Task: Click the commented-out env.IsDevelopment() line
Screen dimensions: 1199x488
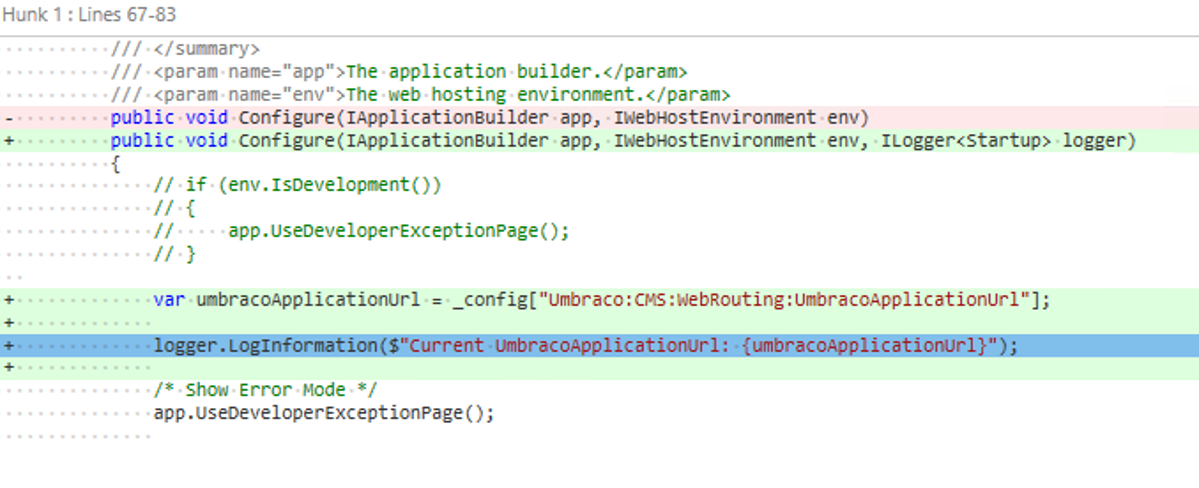Action: (x=297, y=185)
